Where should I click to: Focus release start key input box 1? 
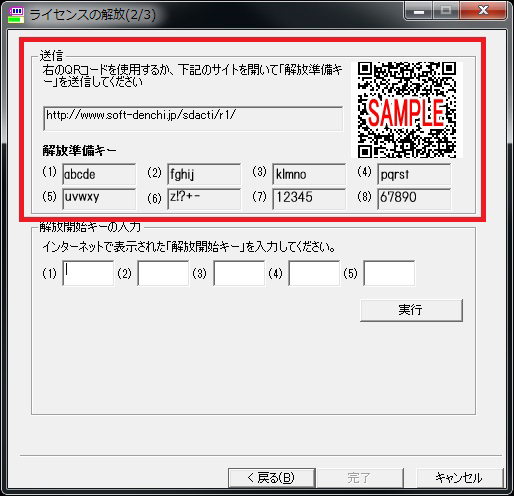point(88,273)
